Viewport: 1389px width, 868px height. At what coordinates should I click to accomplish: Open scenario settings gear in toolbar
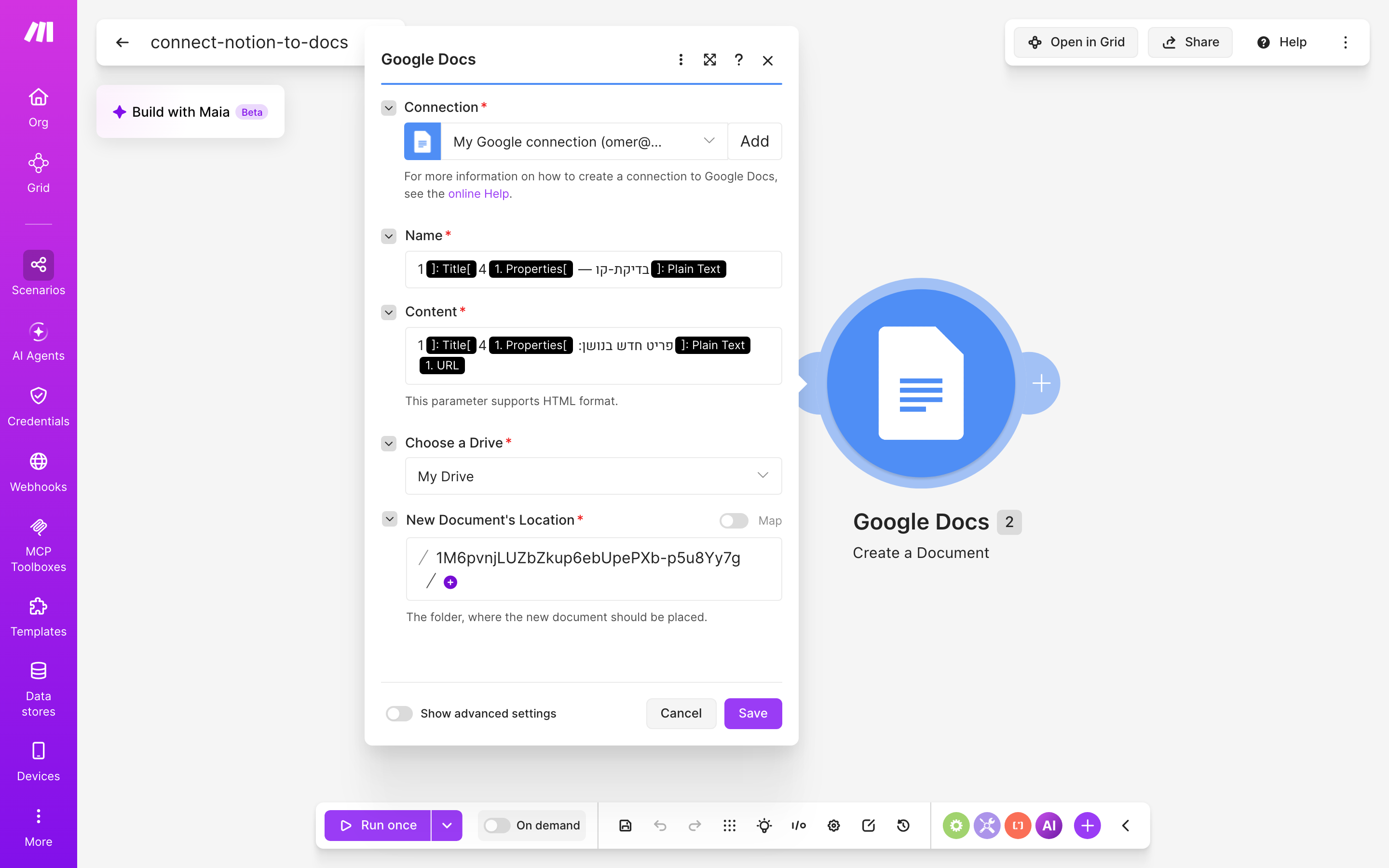833,826
